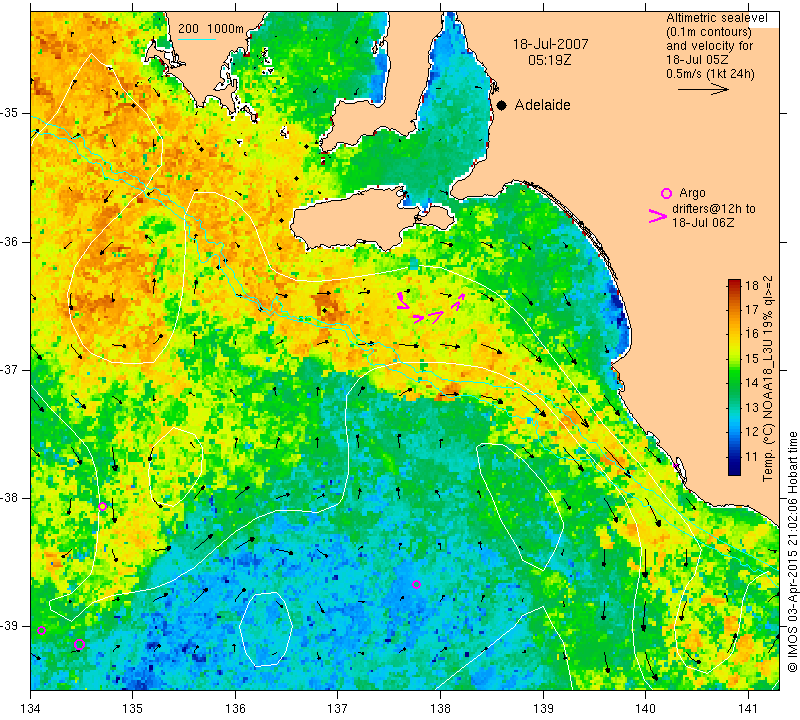Click the latitude label -37
Screen dimensions: 800x720
click(10, 369)
